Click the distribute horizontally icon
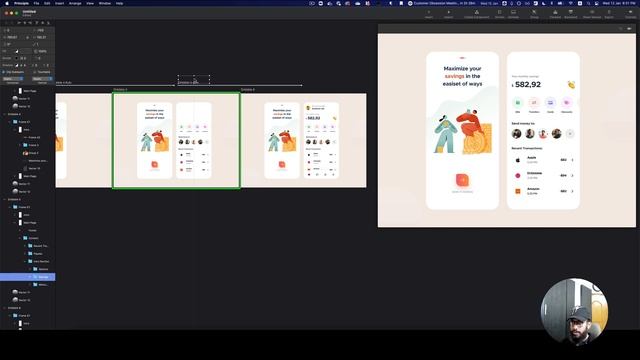640x360 pixels. coord(6,23)
